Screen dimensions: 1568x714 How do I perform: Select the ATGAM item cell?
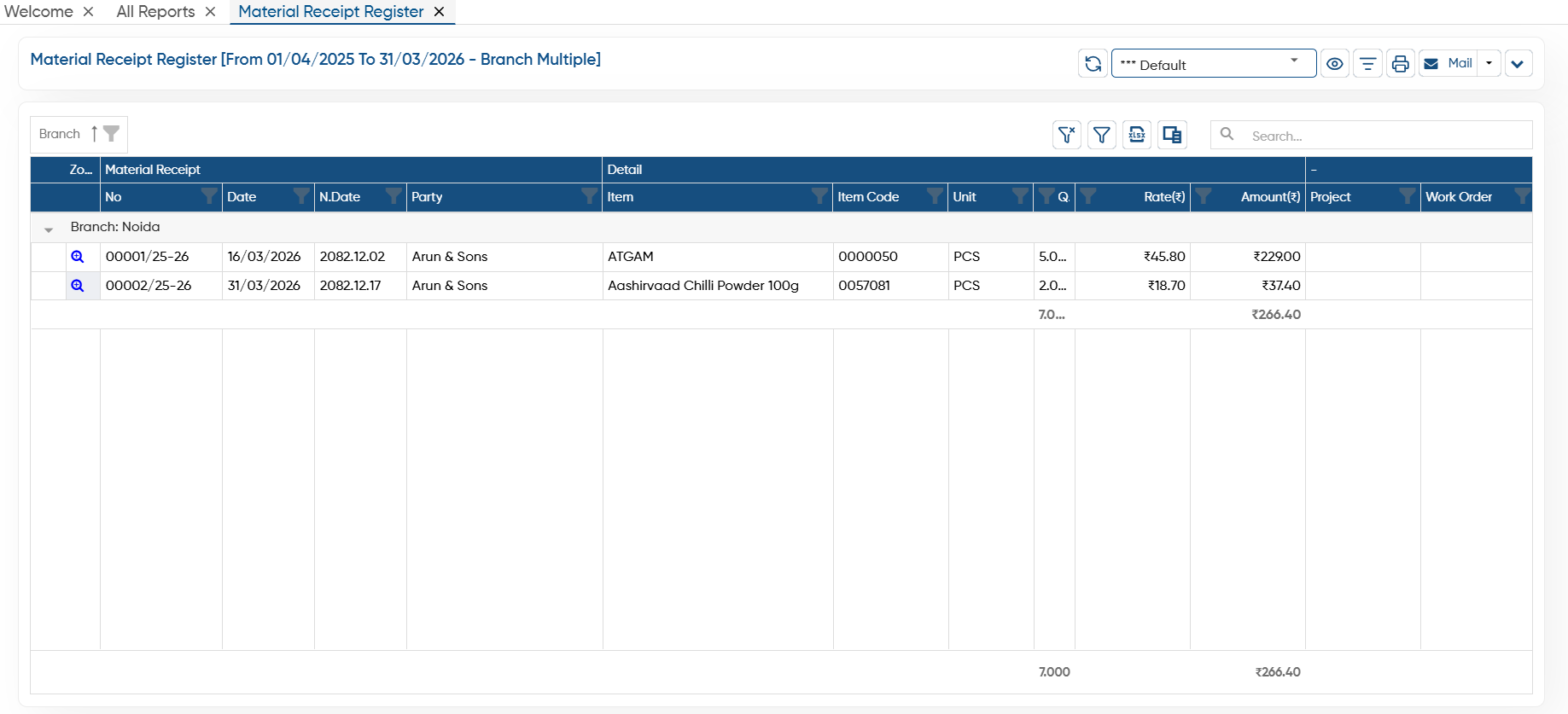[x=718, y=257]
